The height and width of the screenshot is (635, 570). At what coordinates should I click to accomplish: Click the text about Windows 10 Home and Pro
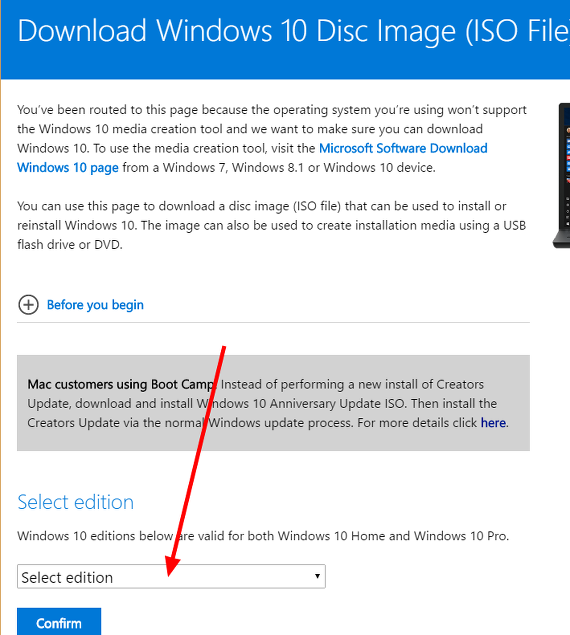click(x=263, y=536)
